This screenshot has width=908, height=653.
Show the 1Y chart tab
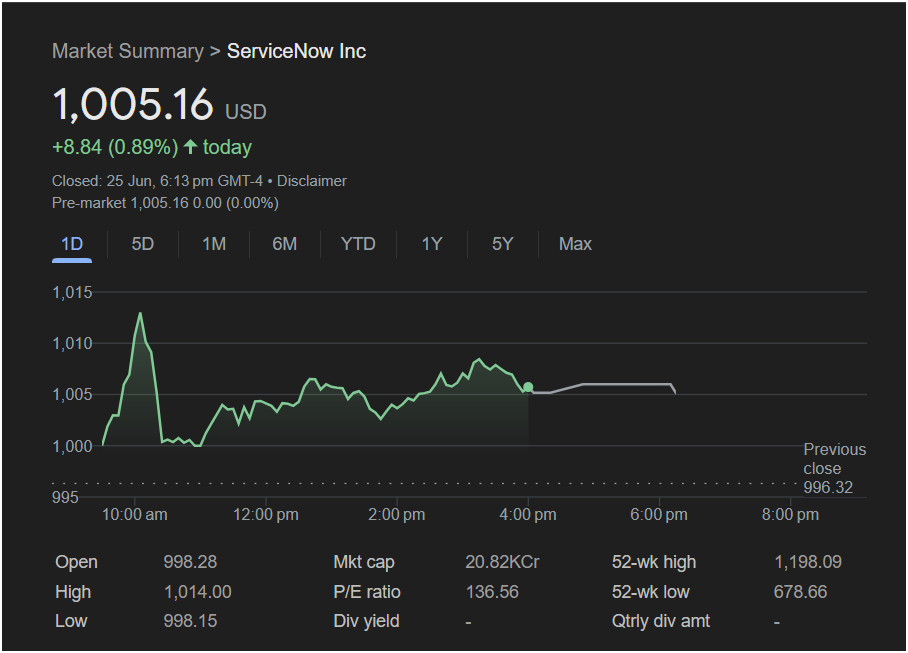pyautogui.click(x=431, y=244)
